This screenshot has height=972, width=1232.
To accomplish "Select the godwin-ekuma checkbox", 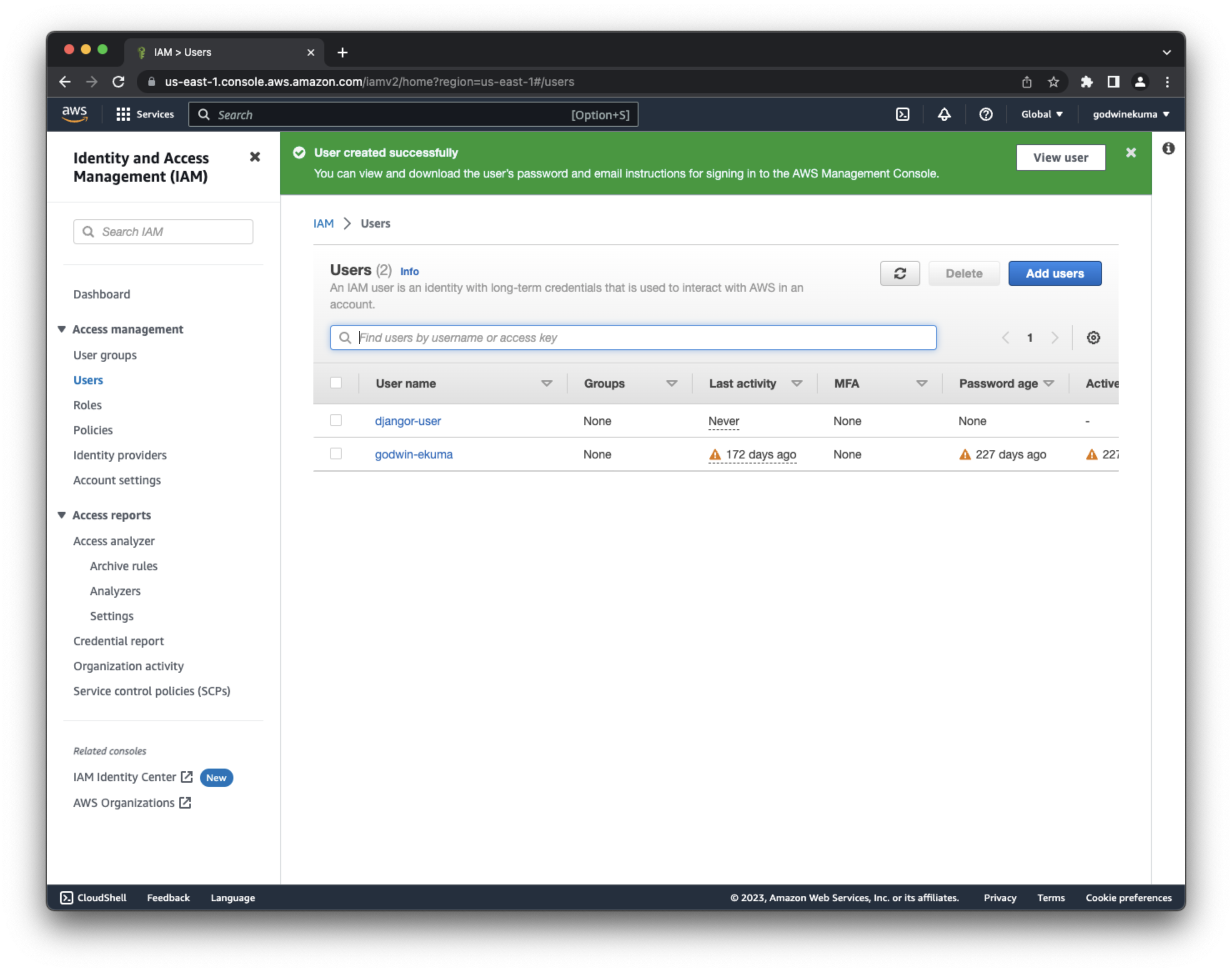I will 336,453.
